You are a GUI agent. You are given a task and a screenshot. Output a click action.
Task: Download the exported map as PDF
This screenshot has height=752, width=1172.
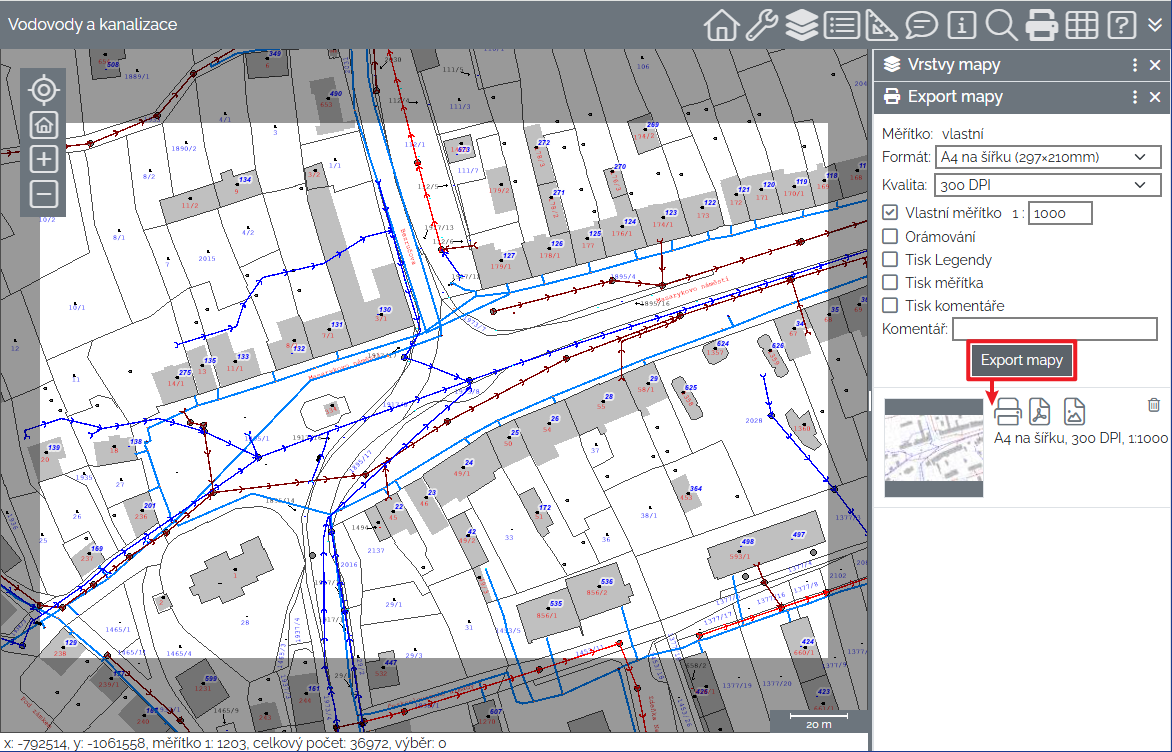point(1040,410)
